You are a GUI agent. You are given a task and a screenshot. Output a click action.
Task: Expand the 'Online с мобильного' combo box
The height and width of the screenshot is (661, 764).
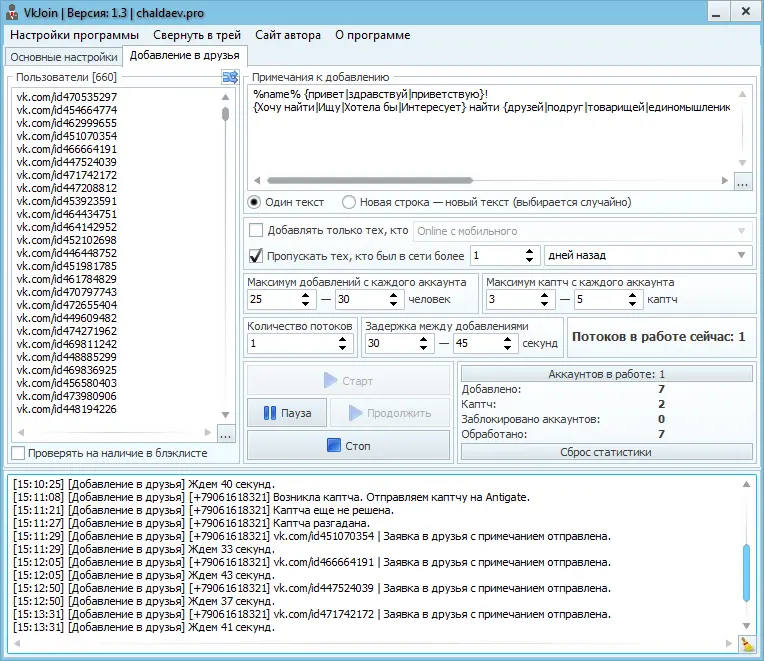pyautogui.click(x=582, y=231)
